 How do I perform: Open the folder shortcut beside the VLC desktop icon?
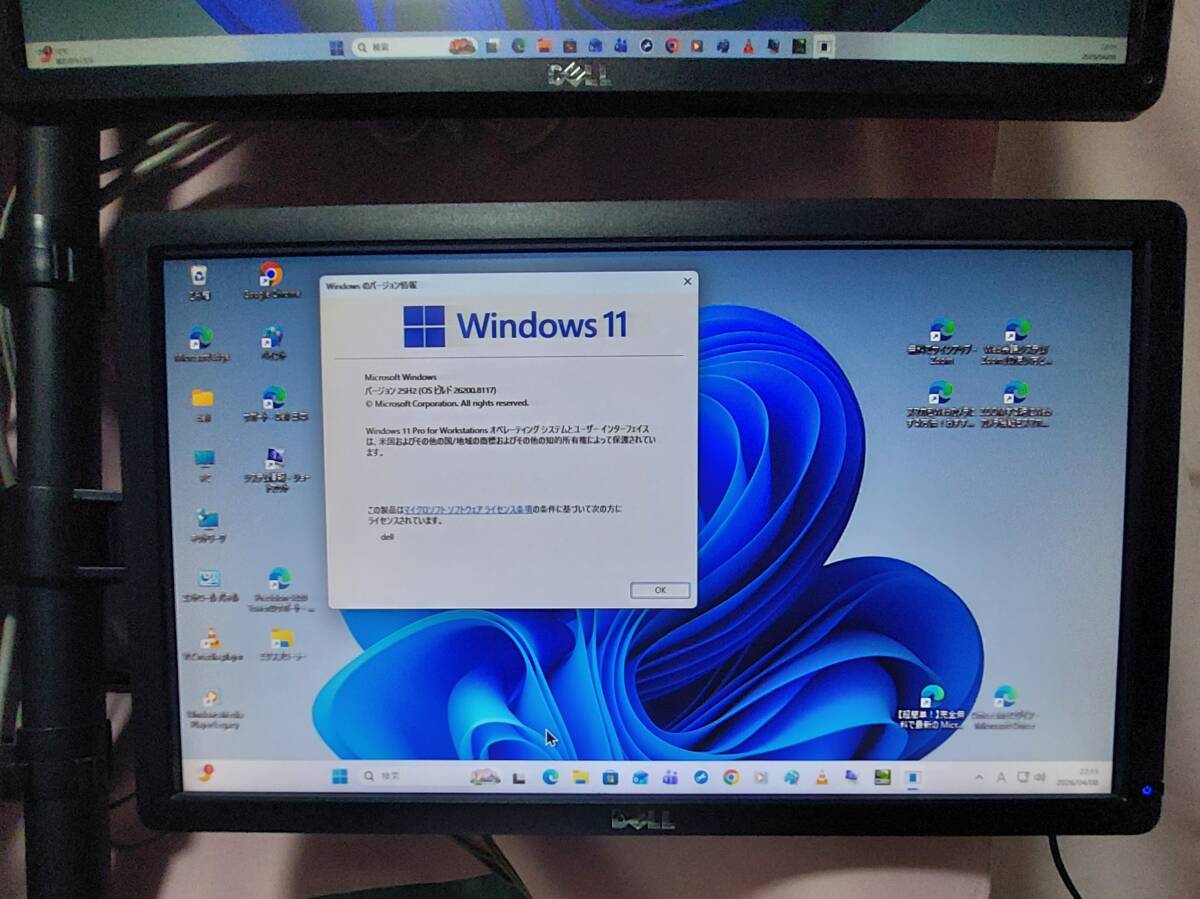(x=282, y=644)
